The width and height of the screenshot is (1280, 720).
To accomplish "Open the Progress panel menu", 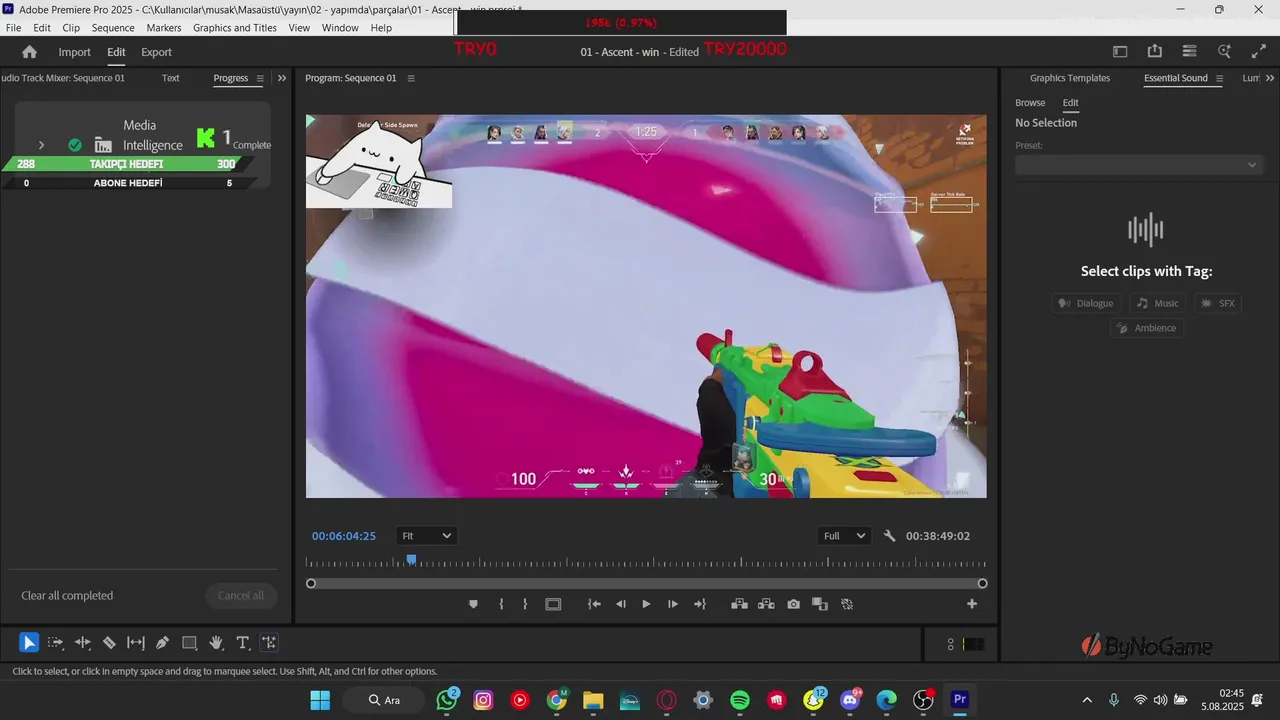I will pos(261,78).
